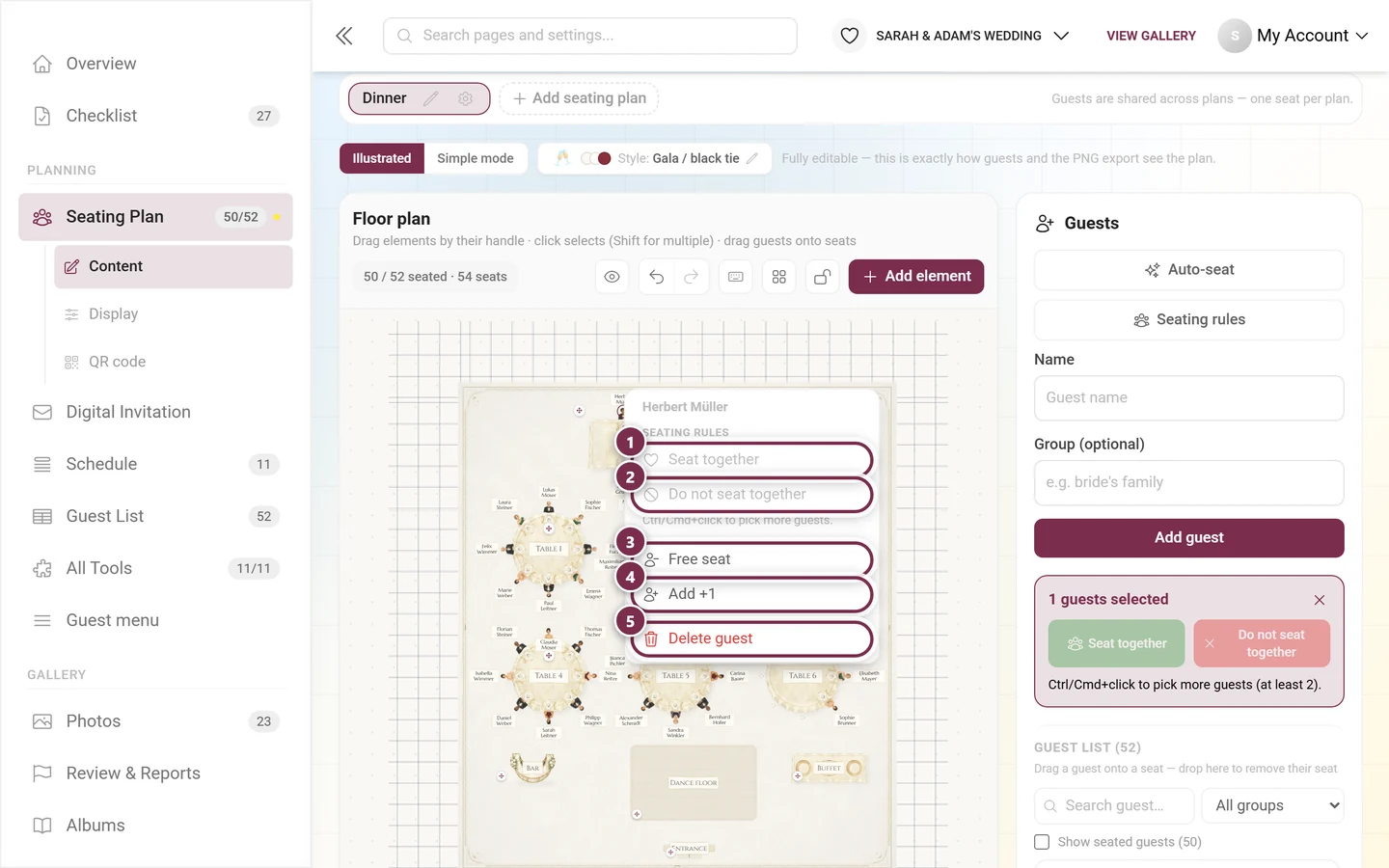This screenshot has width=1389, height=868.
Task: Click the red Do not seat together button
Action: (1262, 643)
